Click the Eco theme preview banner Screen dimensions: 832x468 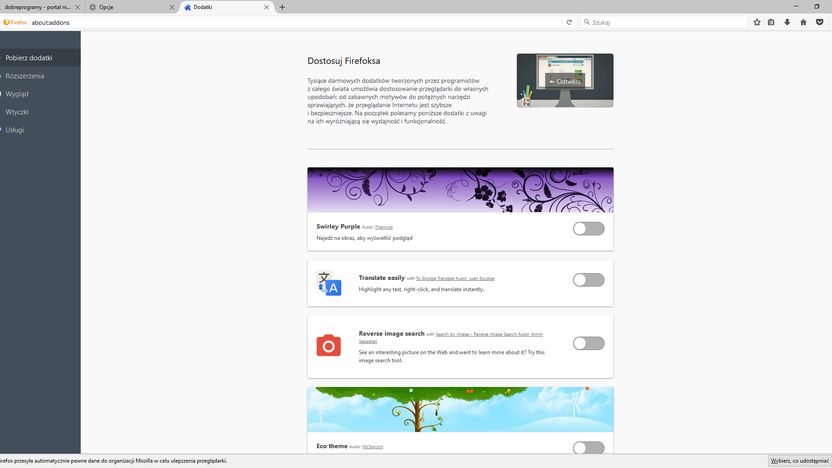click(x=461, y=409)
